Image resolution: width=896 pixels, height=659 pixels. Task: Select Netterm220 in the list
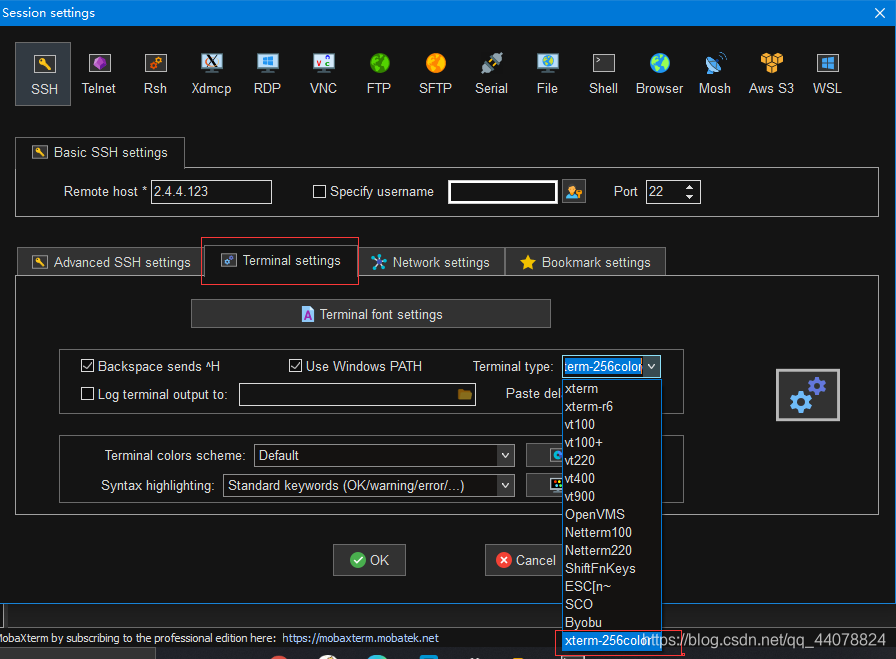[x=612, y=550]
